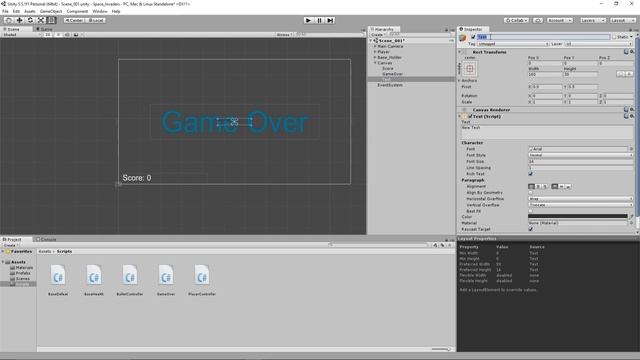The height and width of the screenshot is (360, 640).
Task: Click left horizontal alignment button
Action: click(531, 186)
